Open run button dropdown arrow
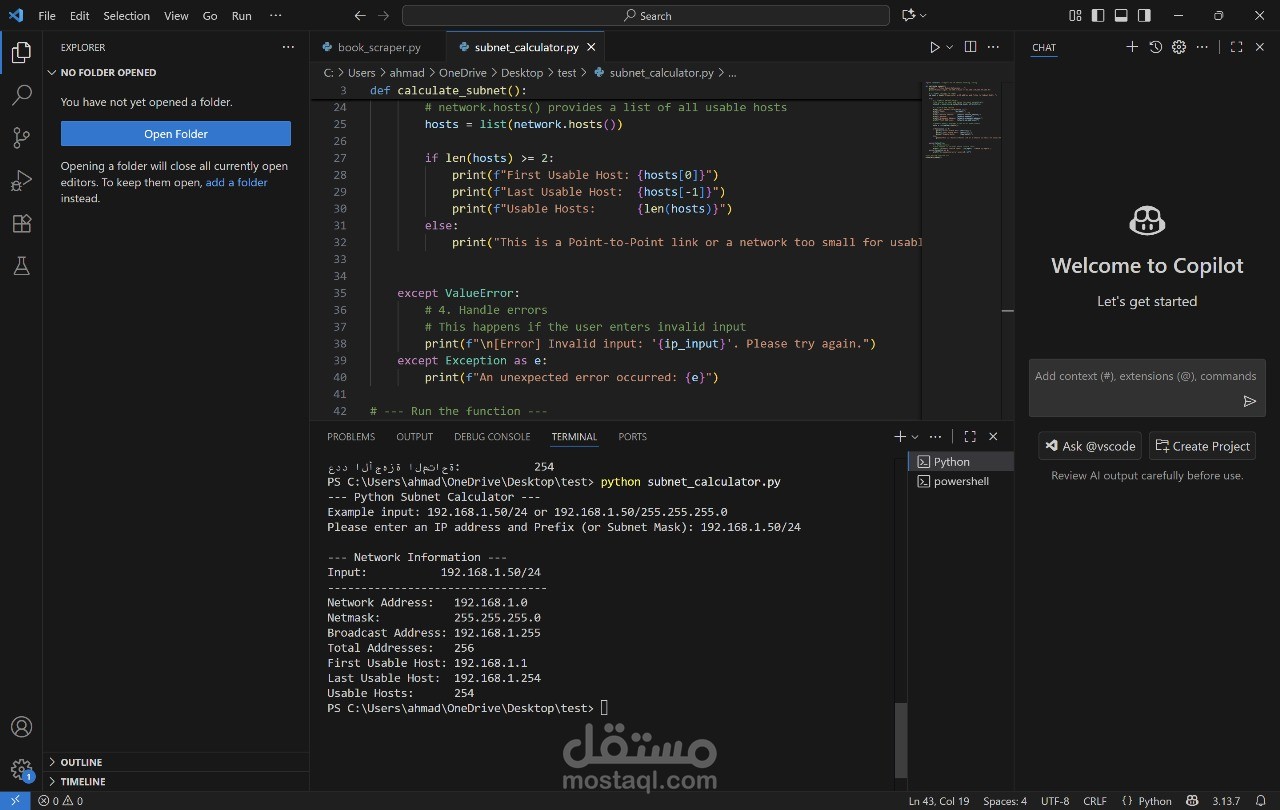The width and height of the screenshot is (1280, 810). 949,47
